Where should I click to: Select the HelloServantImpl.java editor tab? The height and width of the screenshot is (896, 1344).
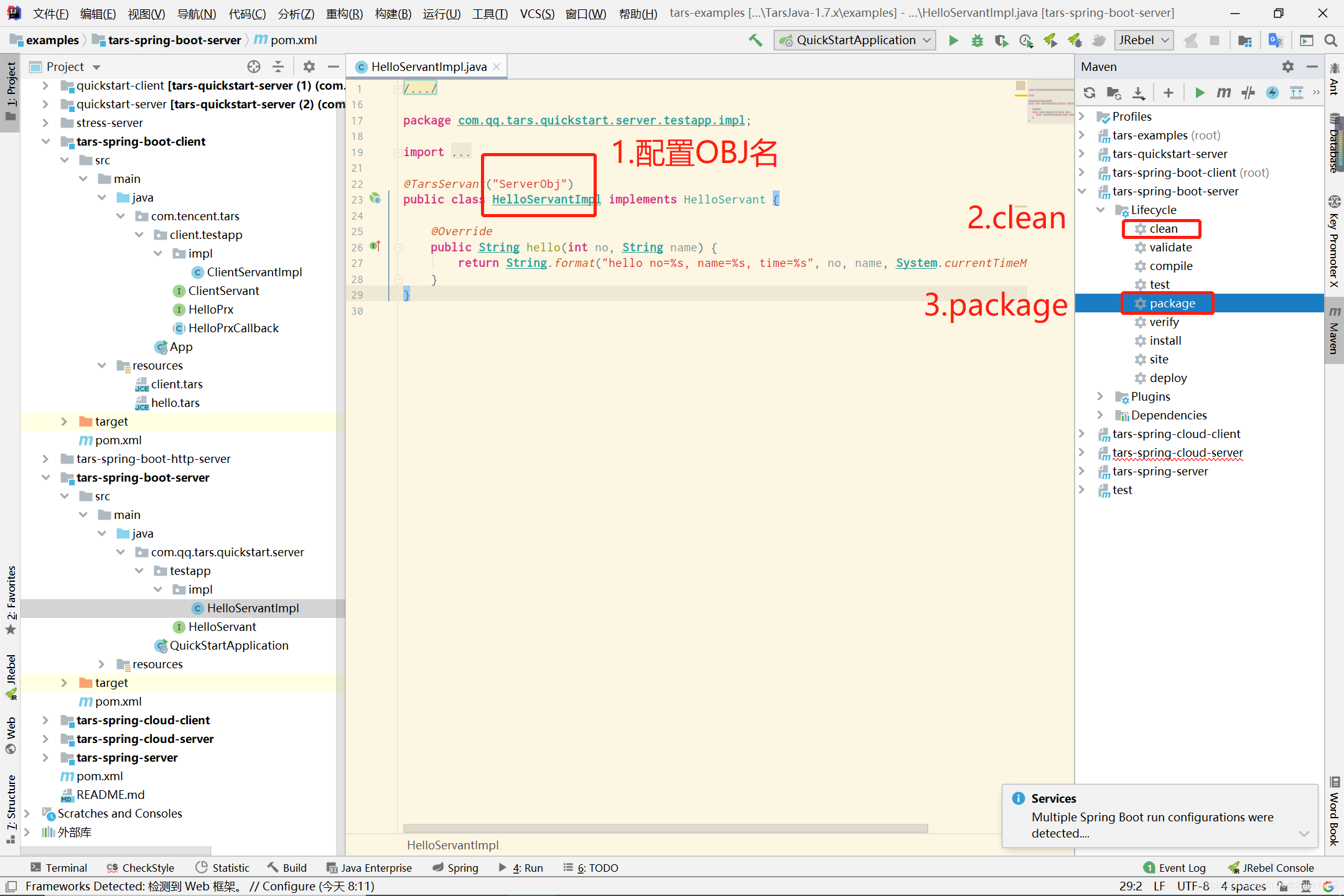click(x=428, y=67)
